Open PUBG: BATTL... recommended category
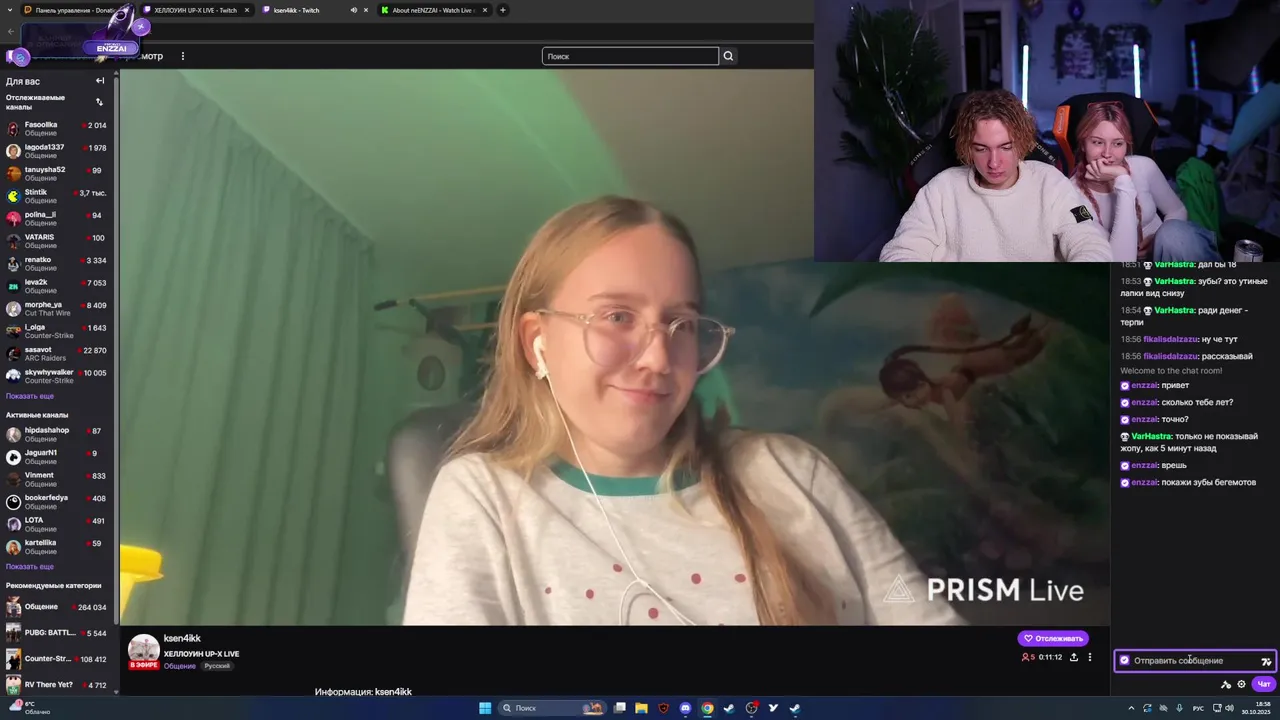Screen dimensions: 1280x720 coord(56,633)
